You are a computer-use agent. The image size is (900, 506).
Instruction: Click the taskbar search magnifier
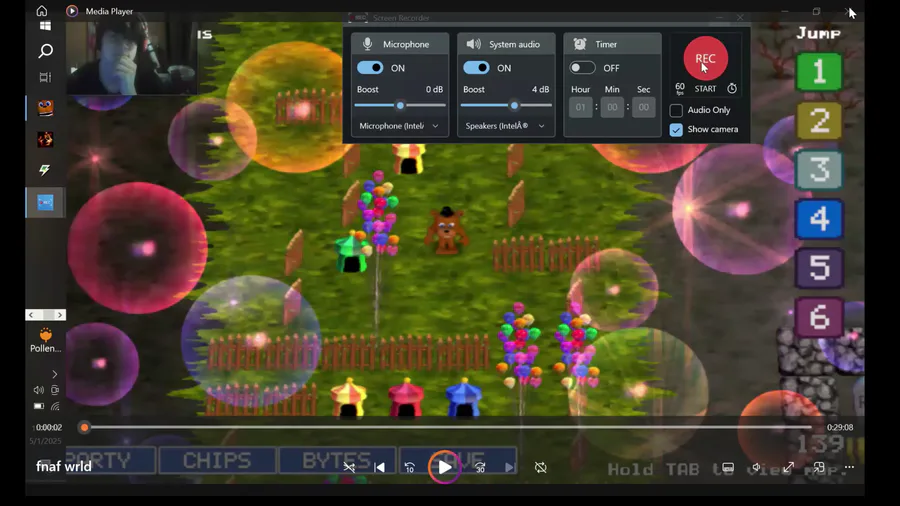tap(45, 51)
